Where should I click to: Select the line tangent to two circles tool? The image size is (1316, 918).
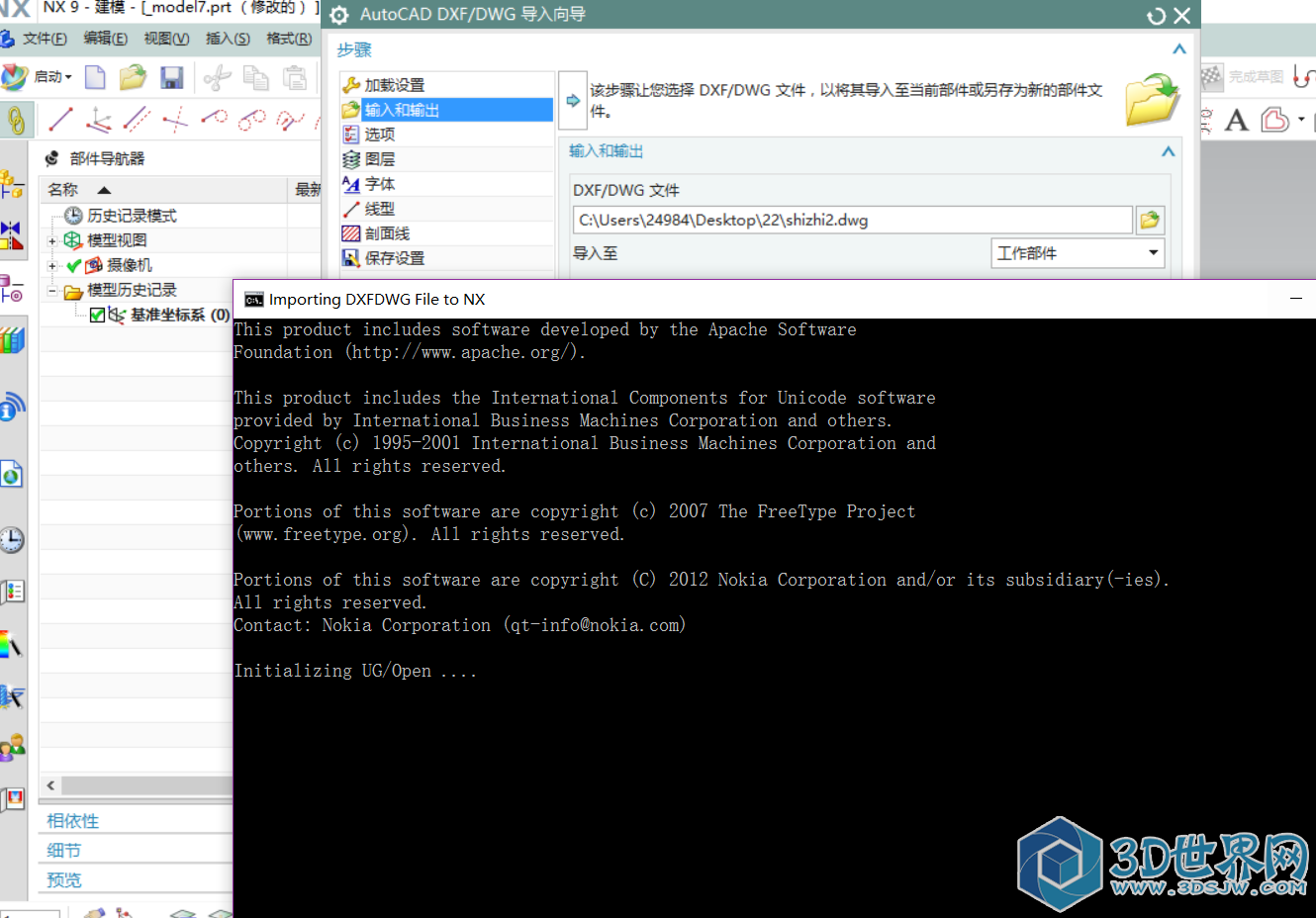[252, 120]
